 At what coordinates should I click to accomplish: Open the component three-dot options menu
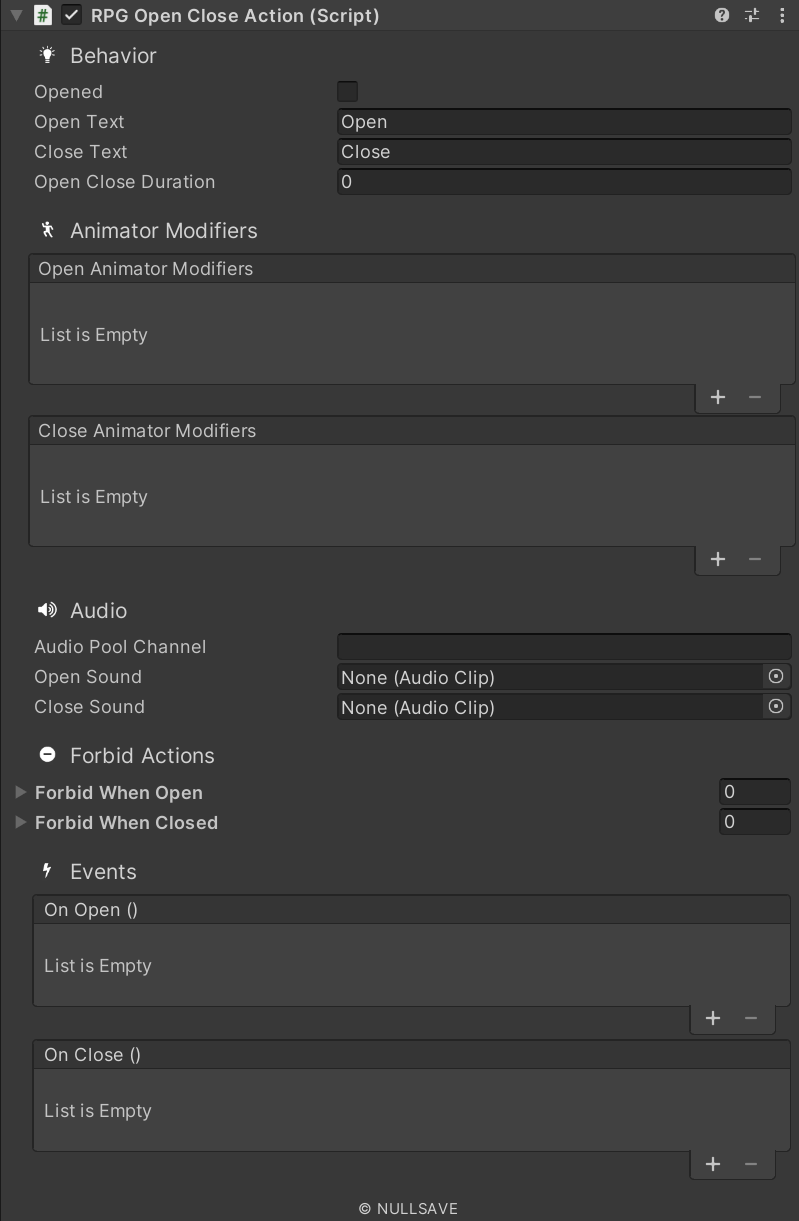tap(782, 16)
